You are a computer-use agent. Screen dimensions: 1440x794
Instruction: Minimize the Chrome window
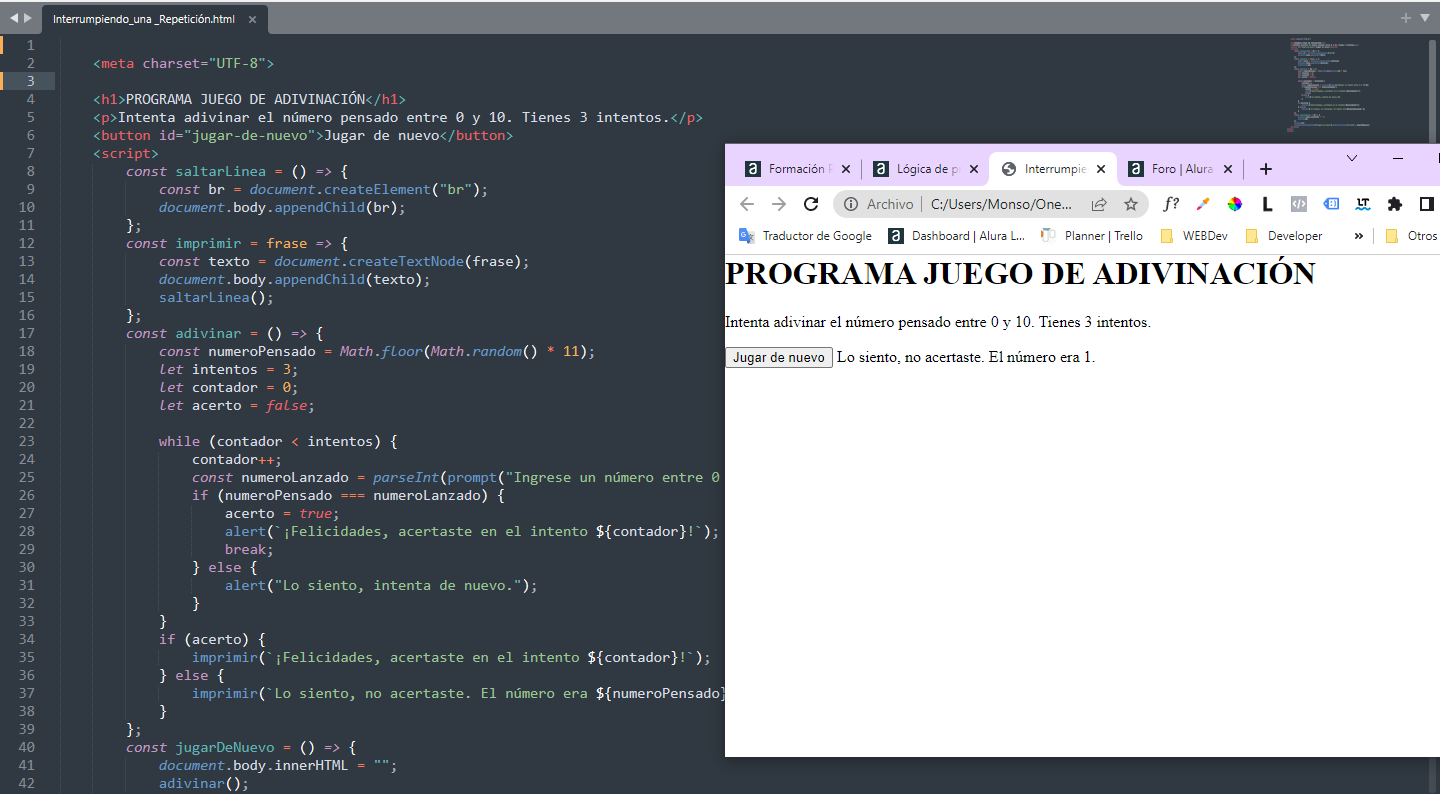pyautogui.click(x=1398, y=158)
